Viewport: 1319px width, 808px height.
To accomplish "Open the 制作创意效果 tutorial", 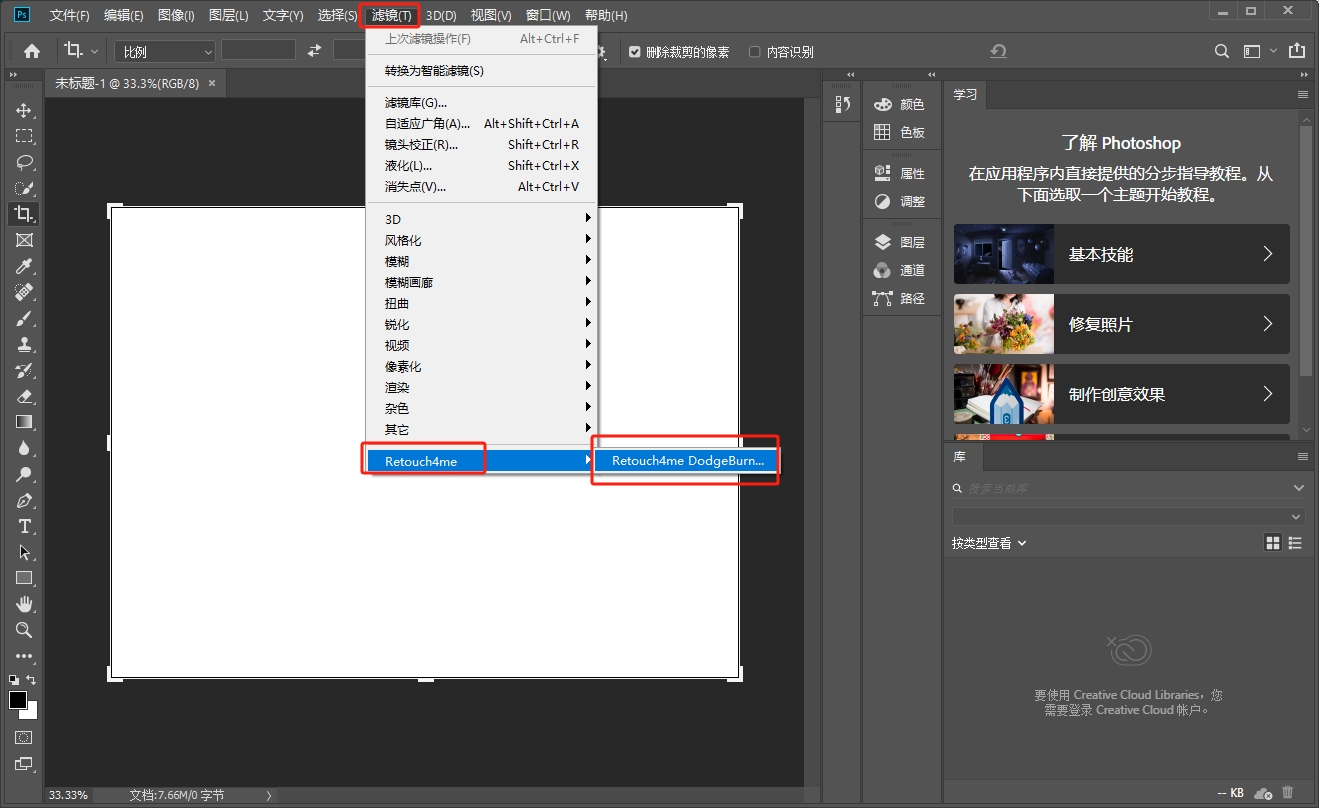I will (x=1122, y=394).
